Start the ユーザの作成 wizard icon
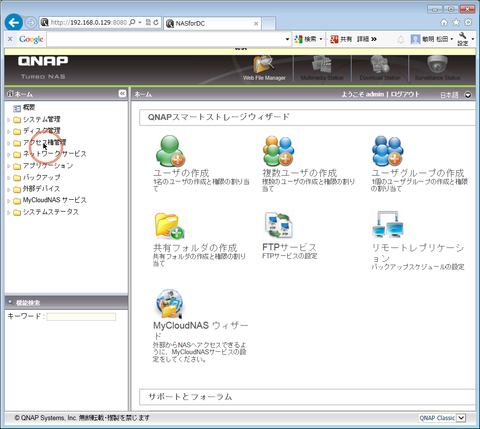This screenshot has height=429, width=480. [x=170, y=151]
